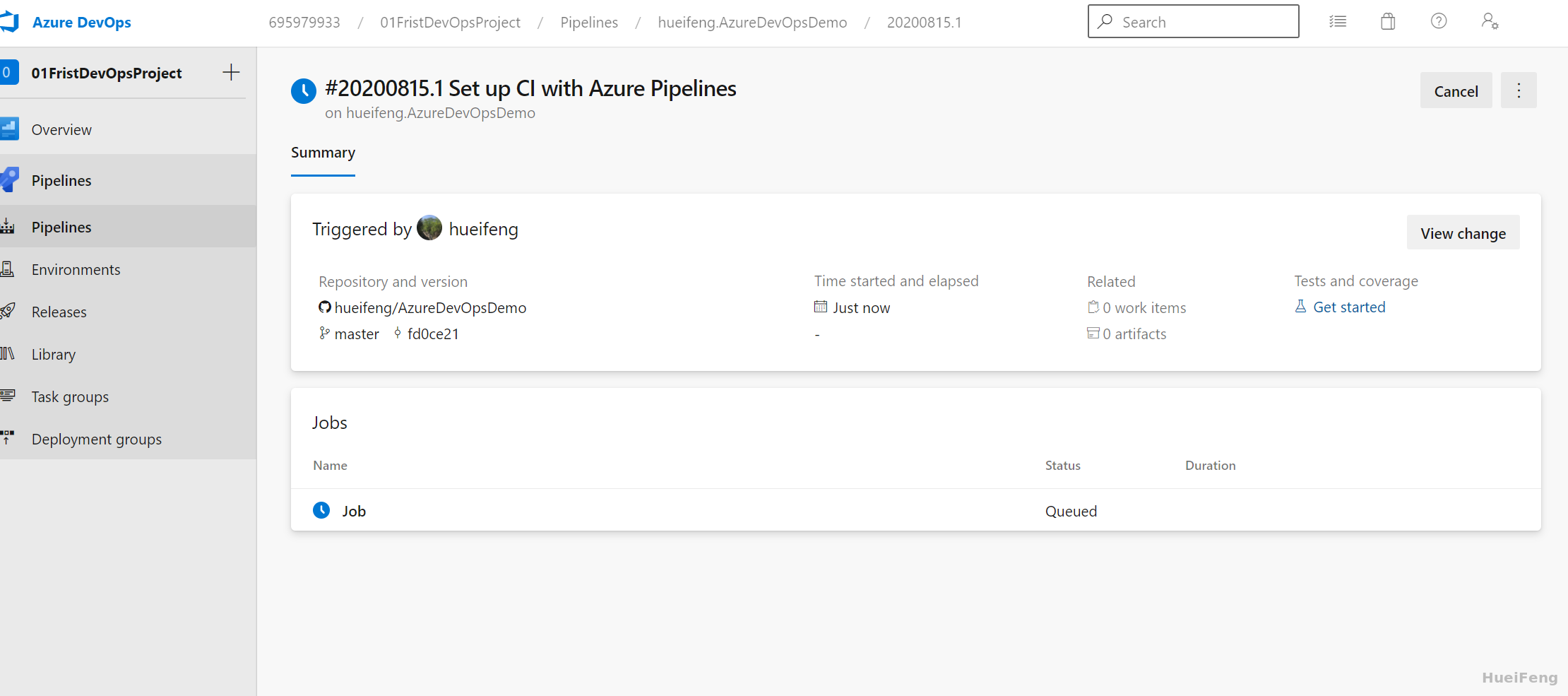Viewport: 1568px width, 696px height.
Task: Open the User settings icon
Action: pos(1490,21)
